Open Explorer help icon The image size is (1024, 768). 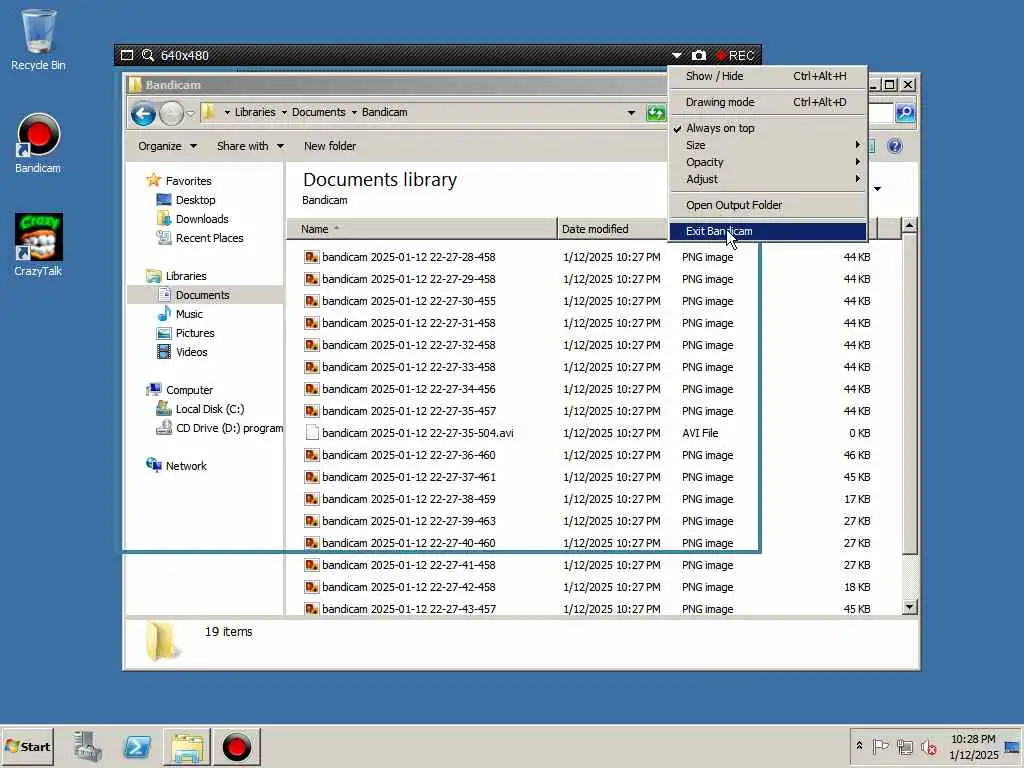895,146
